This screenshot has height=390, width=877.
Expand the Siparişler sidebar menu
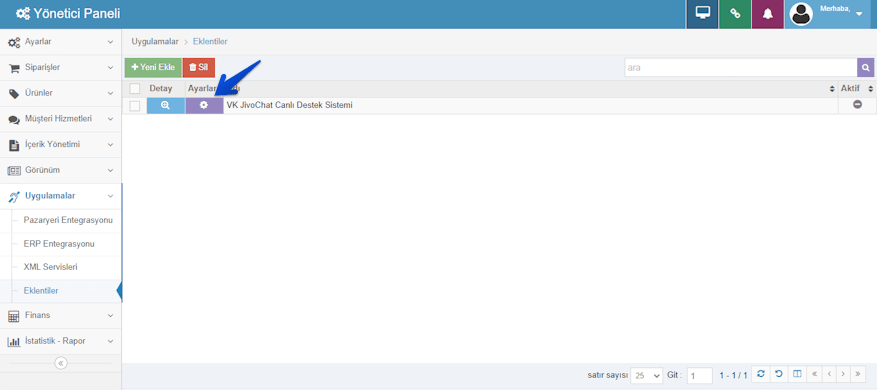tap(60, 68)
